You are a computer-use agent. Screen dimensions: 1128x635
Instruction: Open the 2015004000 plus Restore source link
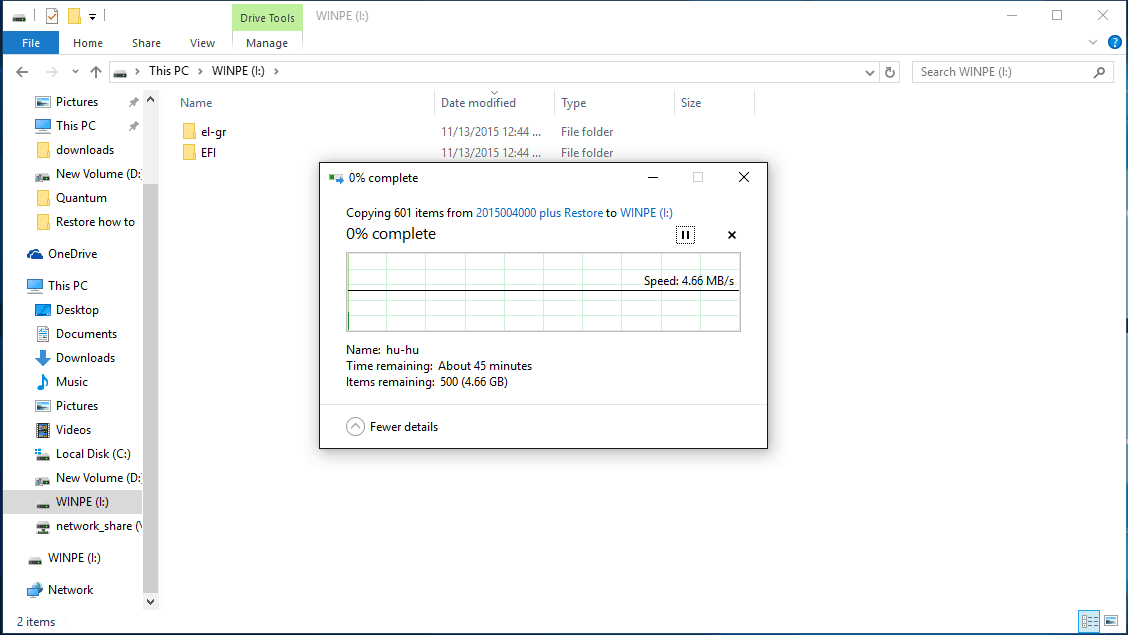(539, 213)
